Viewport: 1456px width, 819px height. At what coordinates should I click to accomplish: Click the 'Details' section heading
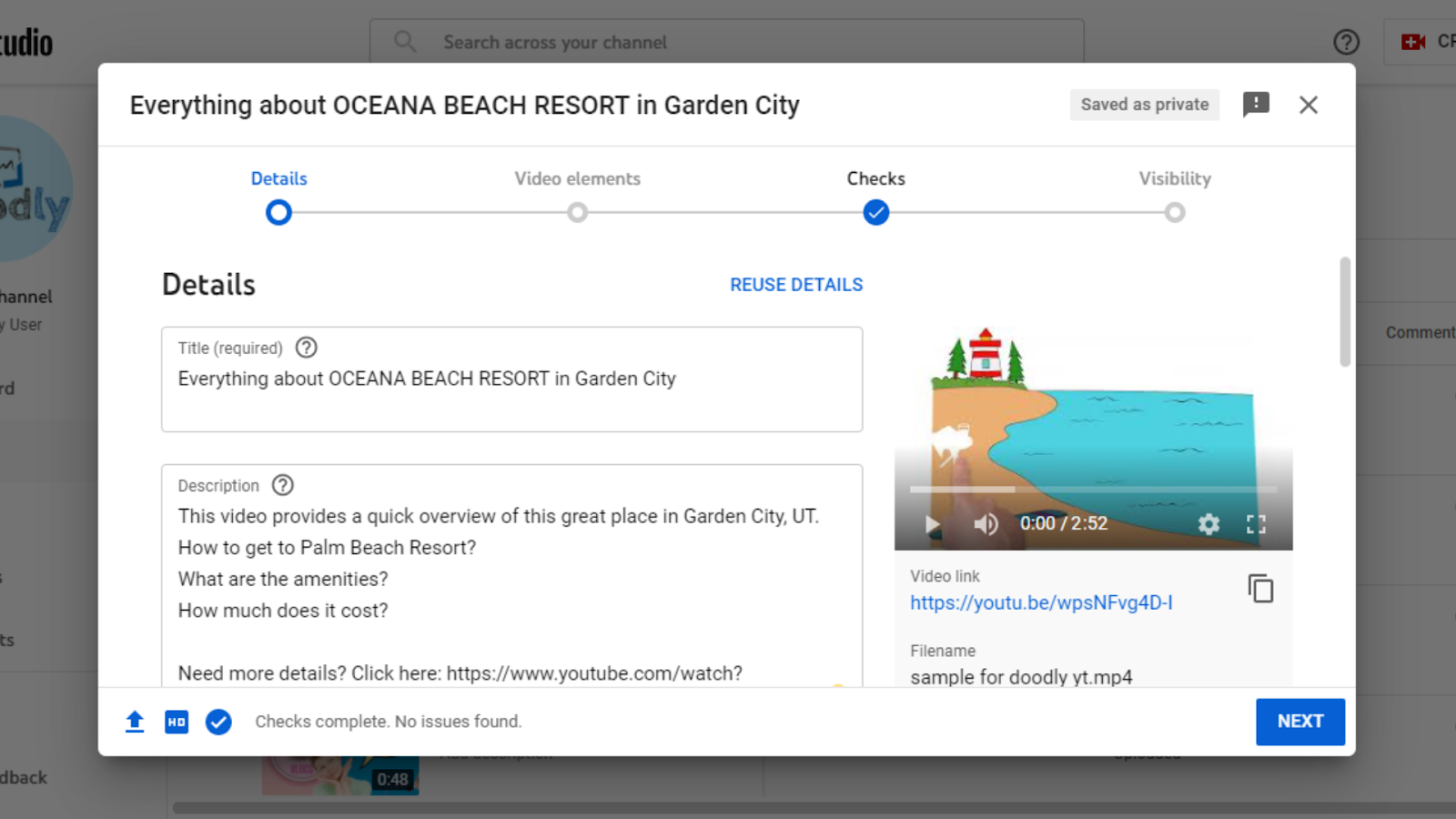pyautogui.click(x=208, y=285)
